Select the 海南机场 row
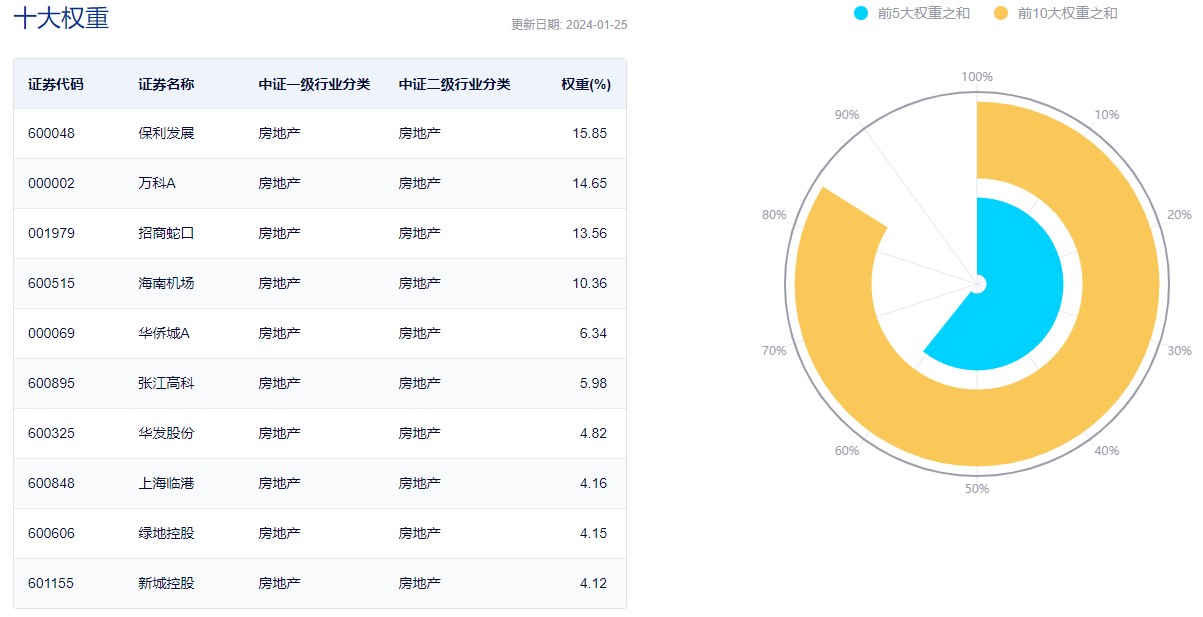This screenshot has width=1203, height=617. click(x=166, y=283)
